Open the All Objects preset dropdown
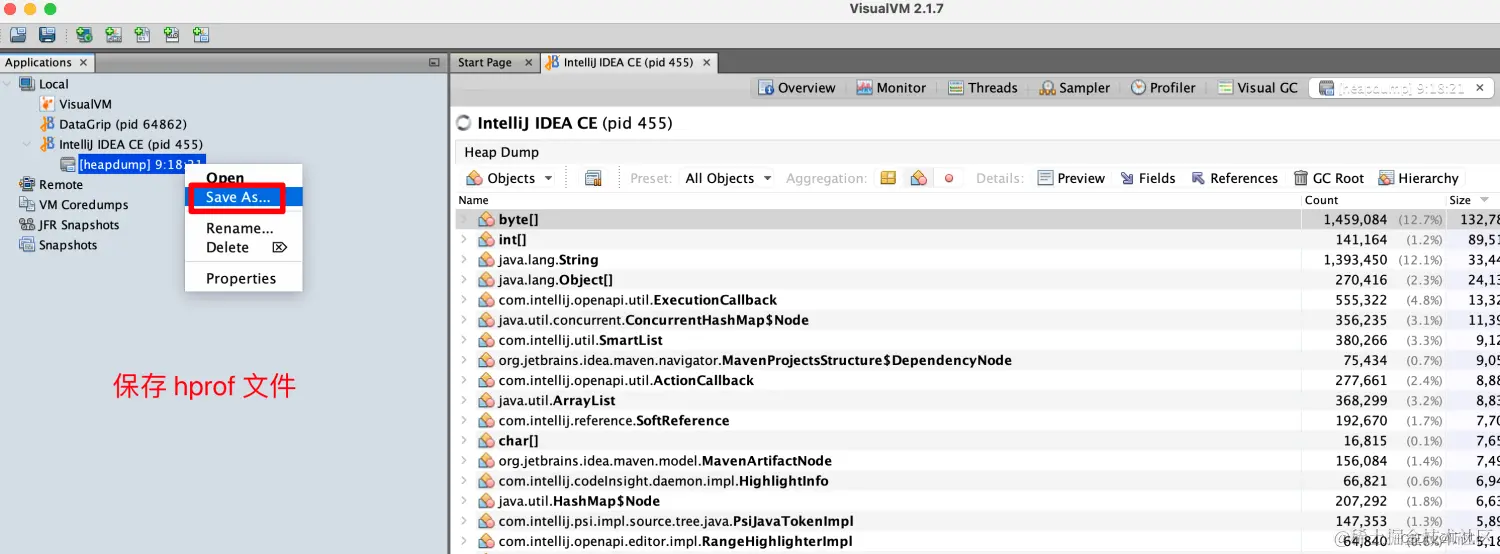The height and width of the screenshot is (554, 1500). [x=728, y=178]
